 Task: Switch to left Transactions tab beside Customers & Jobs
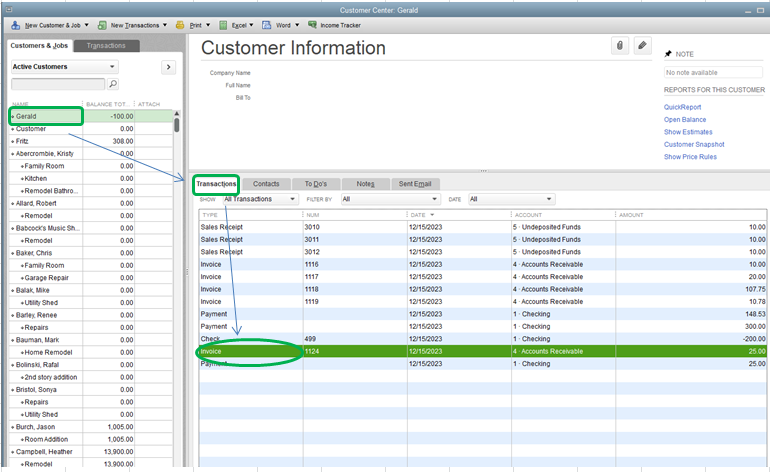106,46
